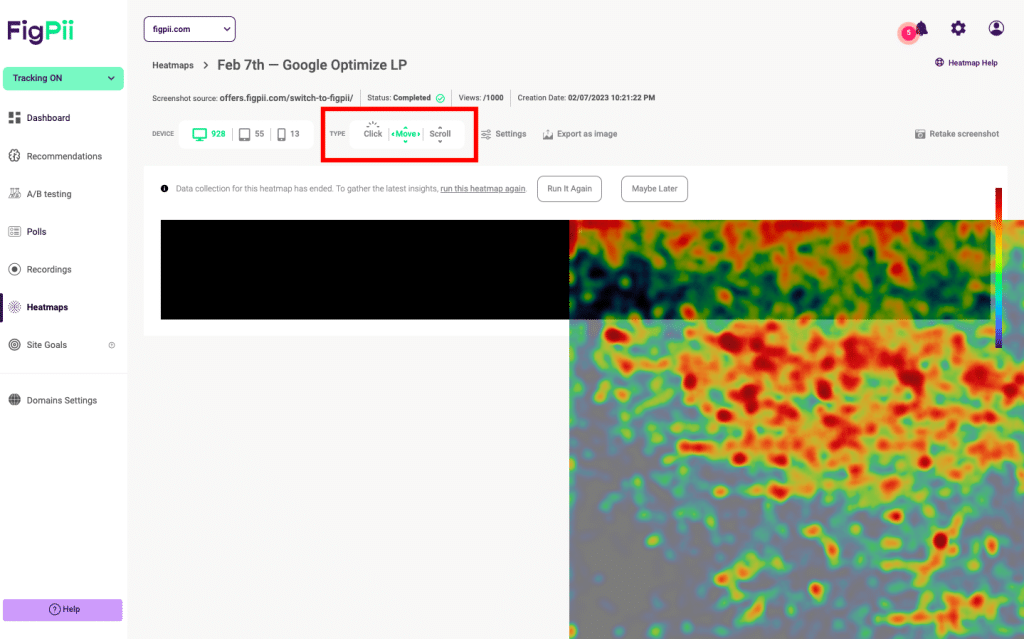The height and width of the screenshot is (639, 1024).
Task: Switch heatmap type to Scroll
Action: coord(440,133)
